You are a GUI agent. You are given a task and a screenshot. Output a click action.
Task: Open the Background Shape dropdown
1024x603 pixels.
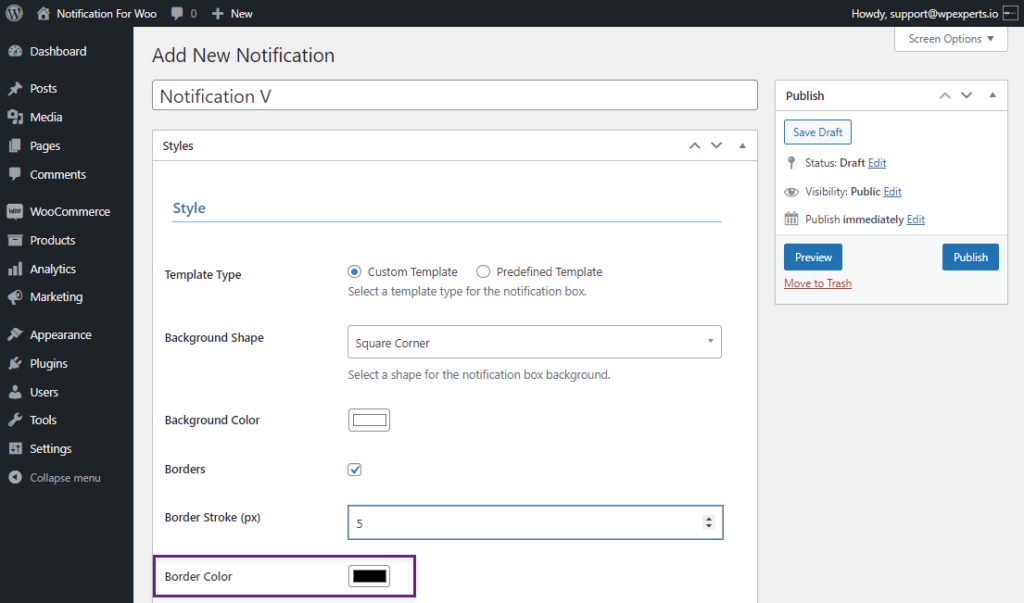(x=534, y=342)
